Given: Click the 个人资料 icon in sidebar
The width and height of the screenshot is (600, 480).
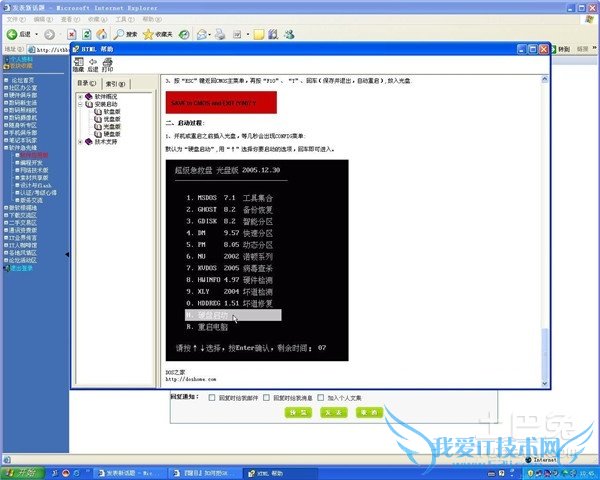Looking at the screenshot, I should click(x=7, y=59).
